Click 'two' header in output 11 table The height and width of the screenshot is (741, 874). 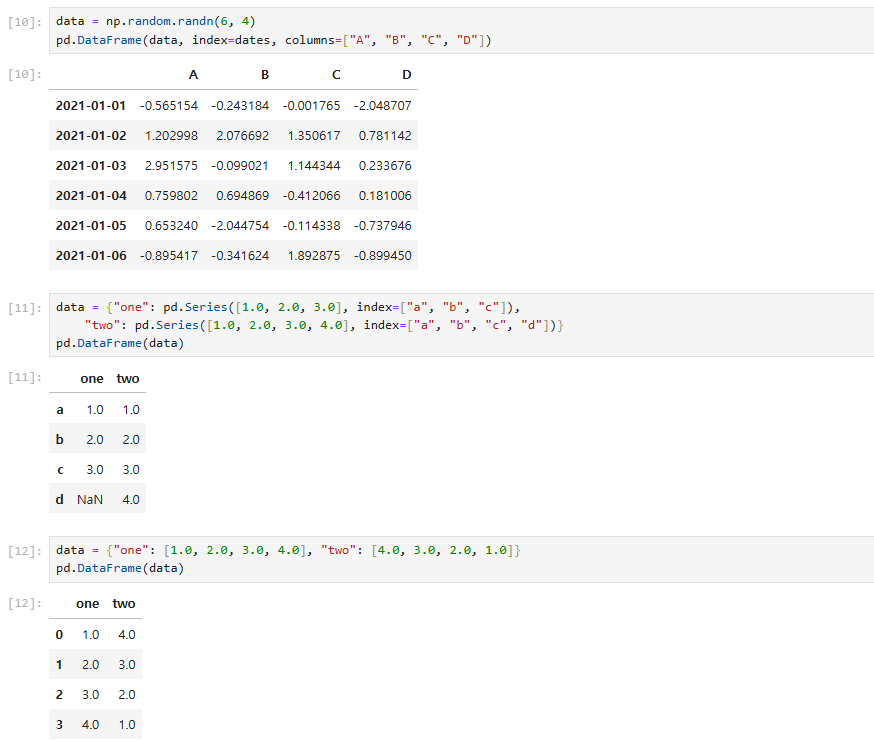(128, 379)
